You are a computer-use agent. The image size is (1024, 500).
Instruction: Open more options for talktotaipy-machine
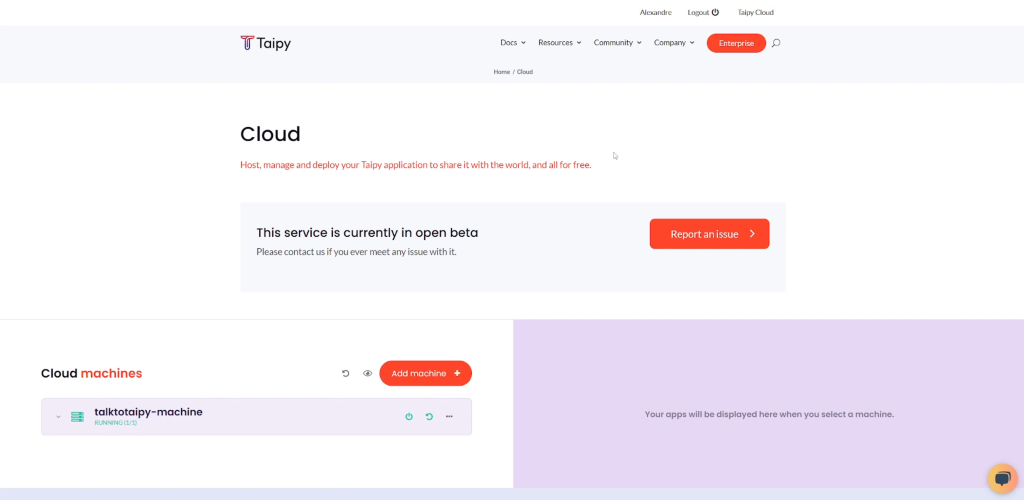[x=449, y=416]
